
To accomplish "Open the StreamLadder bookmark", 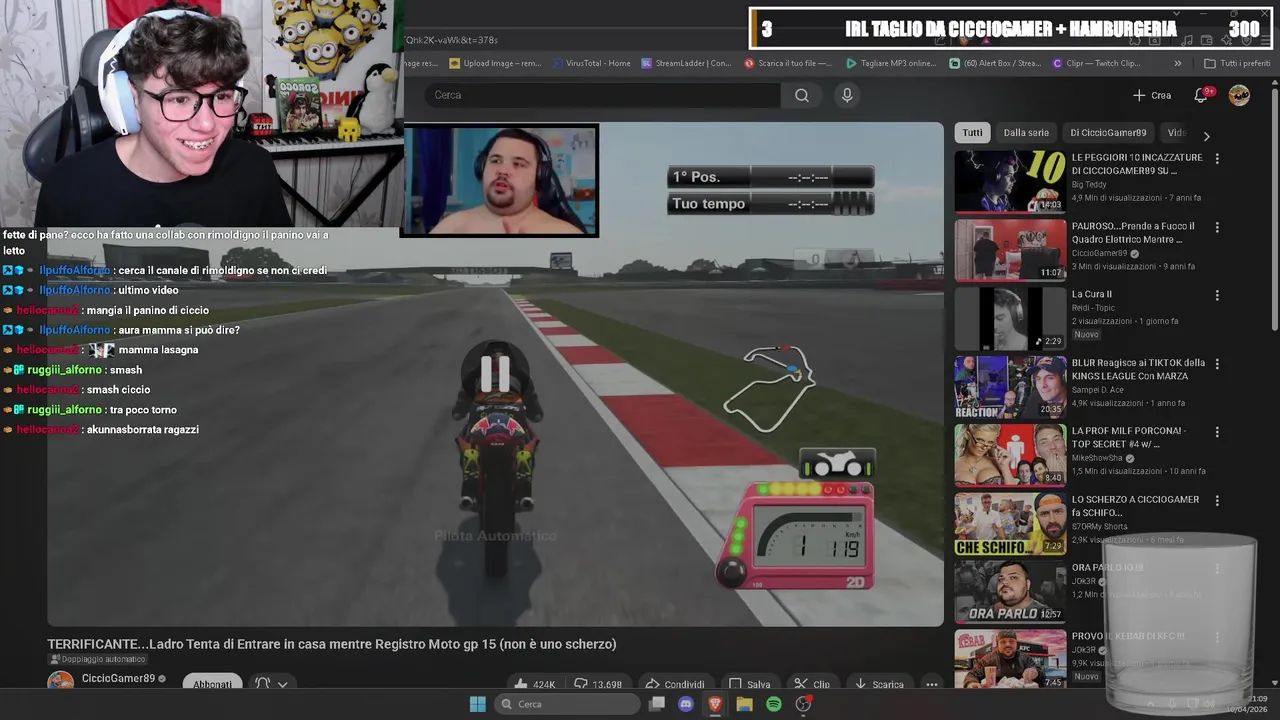I will click(686, 63).
